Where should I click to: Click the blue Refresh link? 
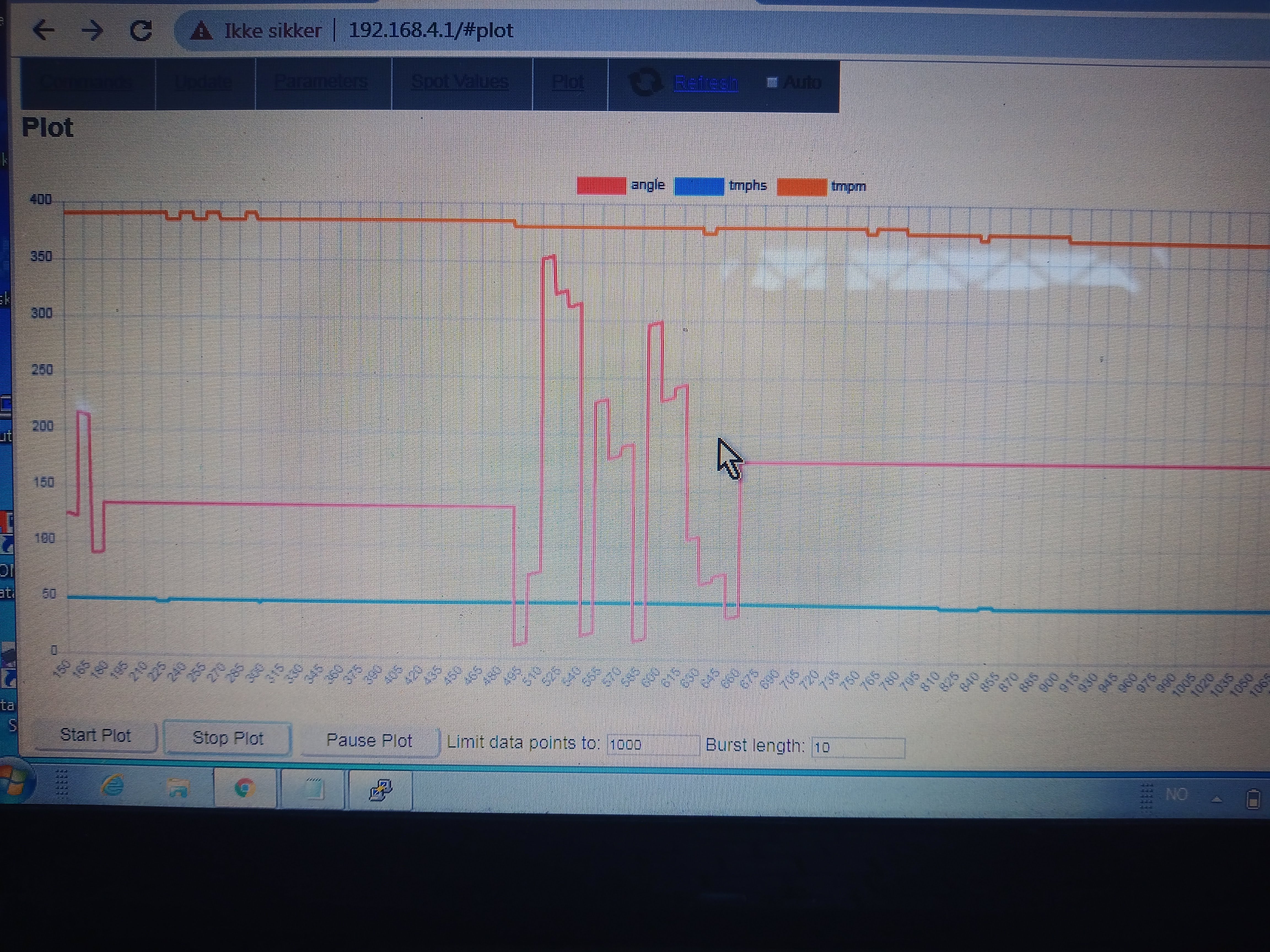click(x=706, y=83)
